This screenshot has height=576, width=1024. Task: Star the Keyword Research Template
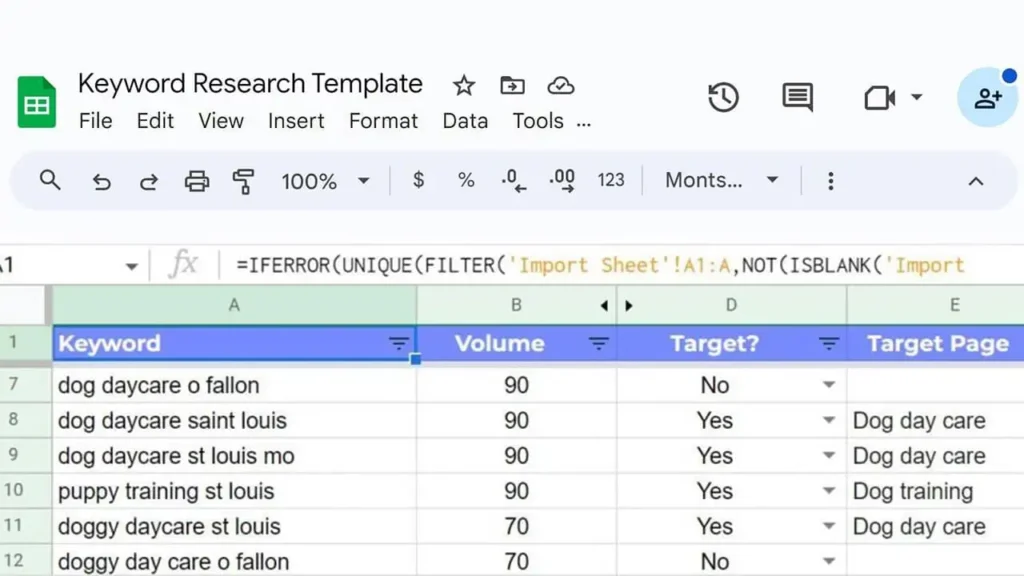(463, 85)
